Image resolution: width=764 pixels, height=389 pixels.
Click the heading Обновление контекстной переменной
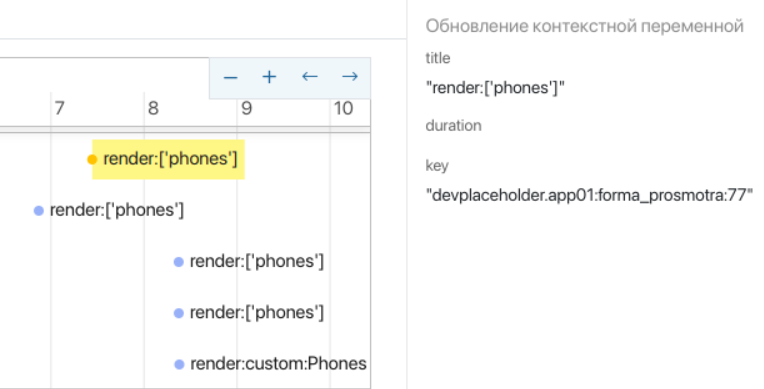585,26
